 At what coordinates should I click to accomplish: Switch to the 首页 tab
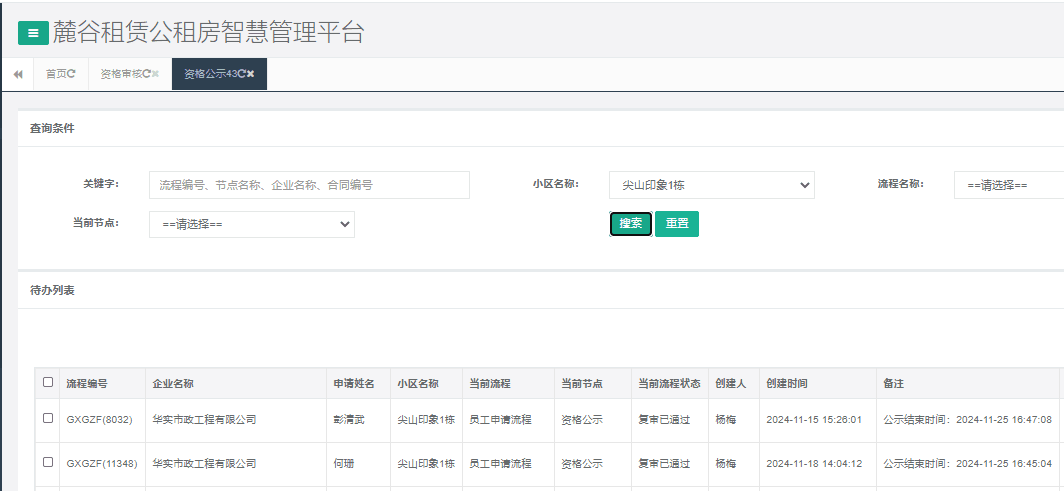[56, 74]
